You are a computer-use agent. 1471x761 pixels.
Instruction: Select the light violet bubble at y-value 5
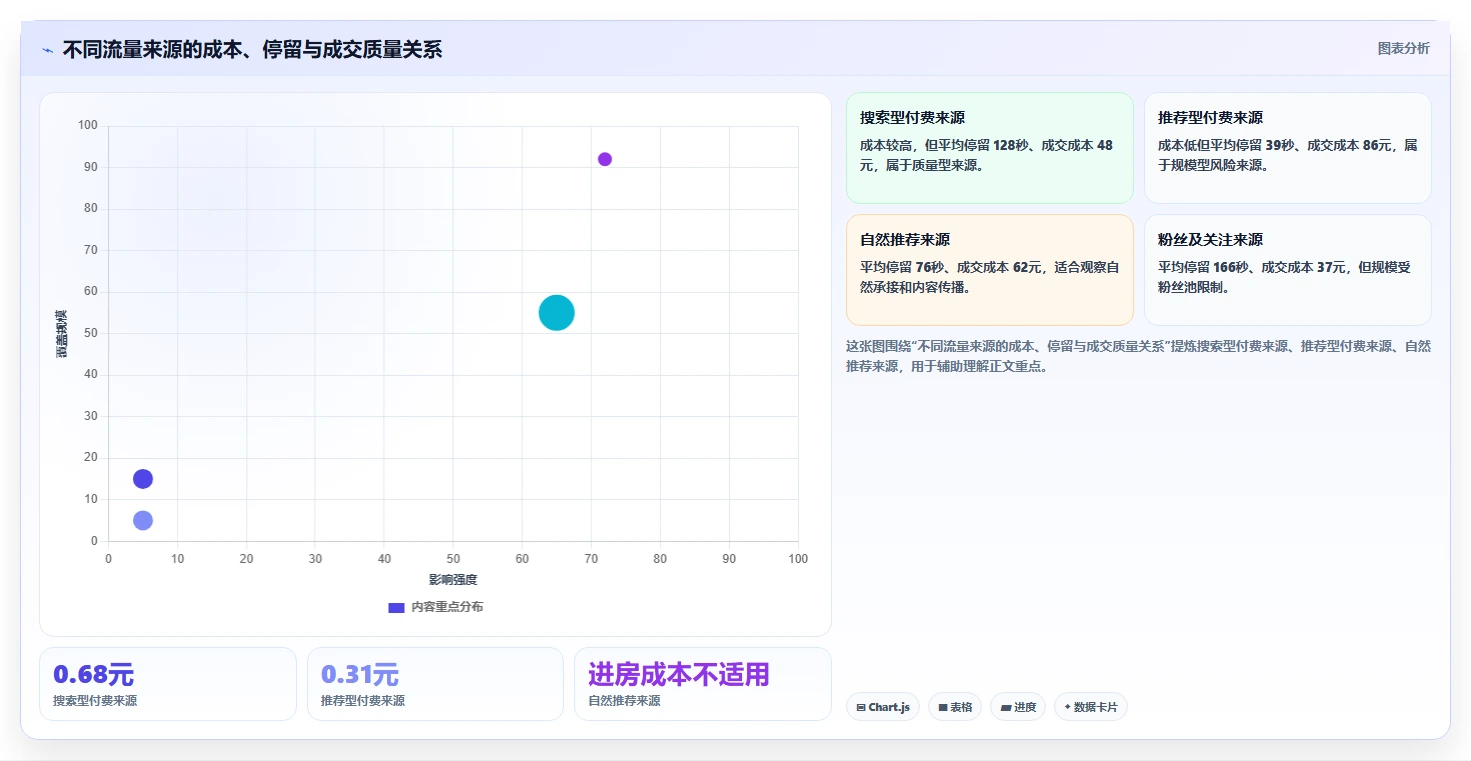(x=143, y=520)
